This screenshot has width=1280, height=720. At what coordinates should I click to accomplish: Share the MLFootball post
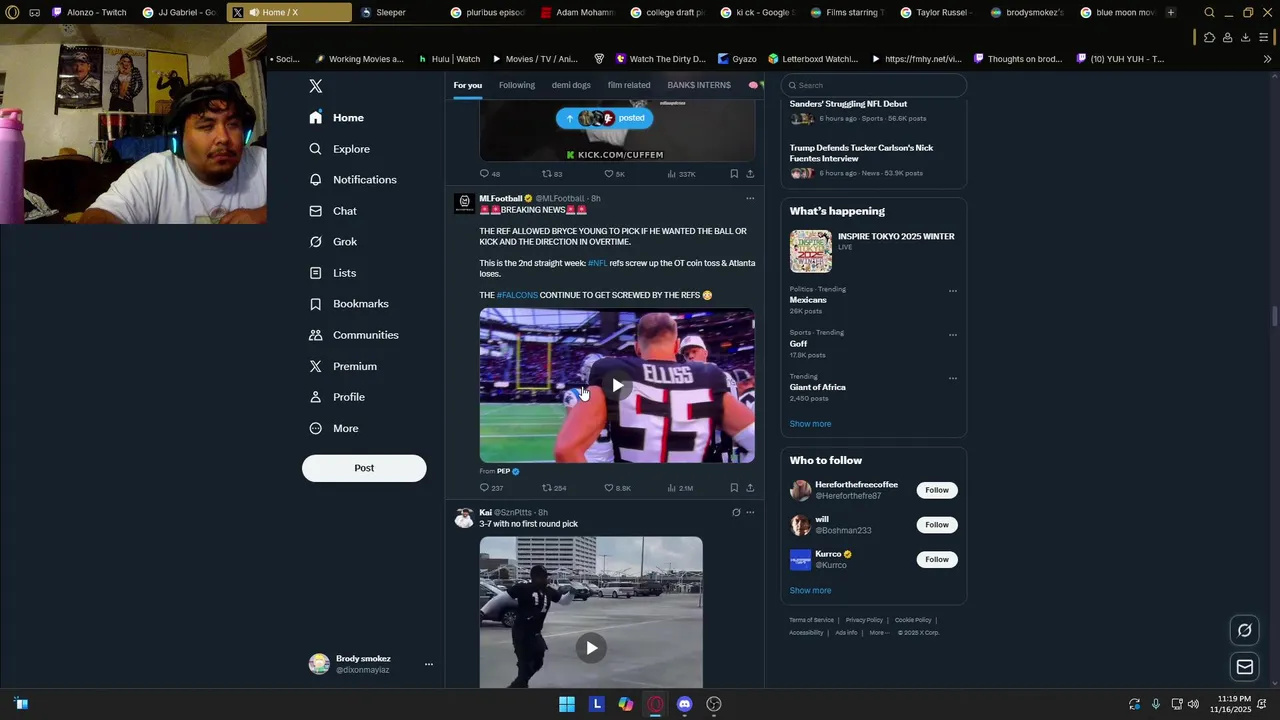750,488
